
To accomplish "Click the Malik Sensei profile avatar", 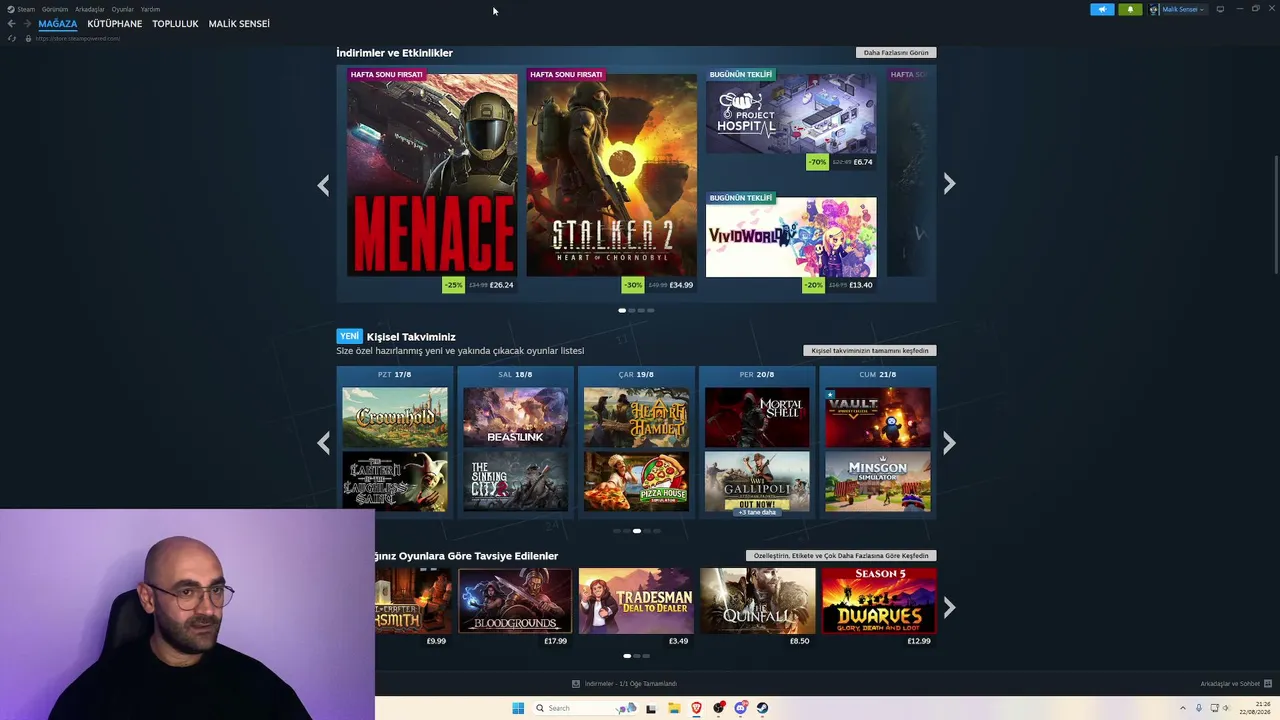I will click(1154, 9).
